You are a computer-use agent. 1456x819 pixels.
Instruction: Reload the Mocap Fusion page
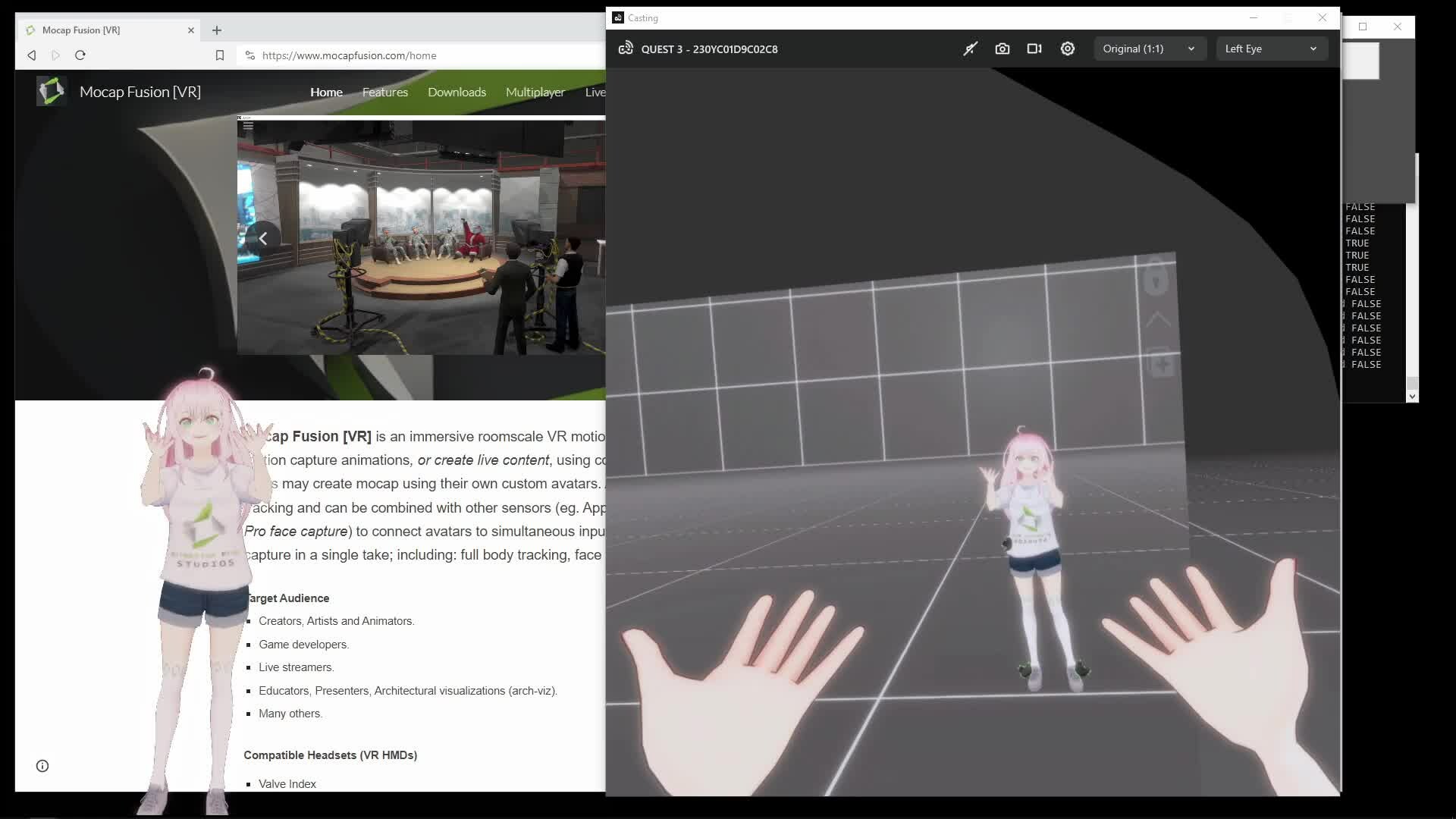80,55
